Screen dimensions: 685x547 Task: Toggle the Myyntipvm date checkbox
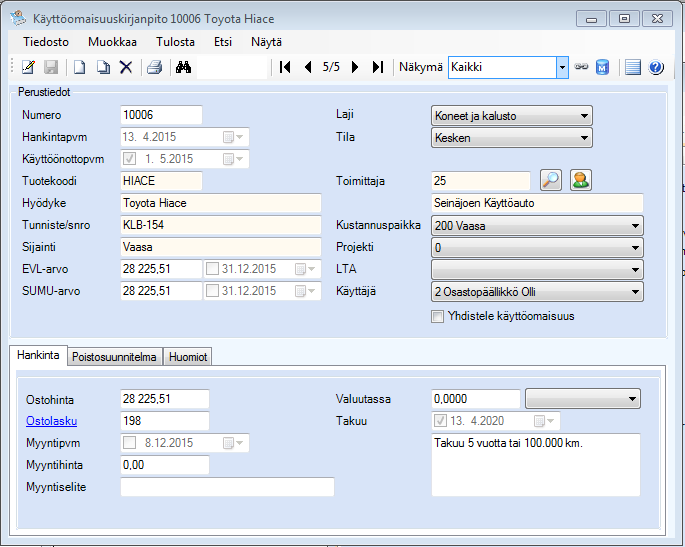click(130, 443)
